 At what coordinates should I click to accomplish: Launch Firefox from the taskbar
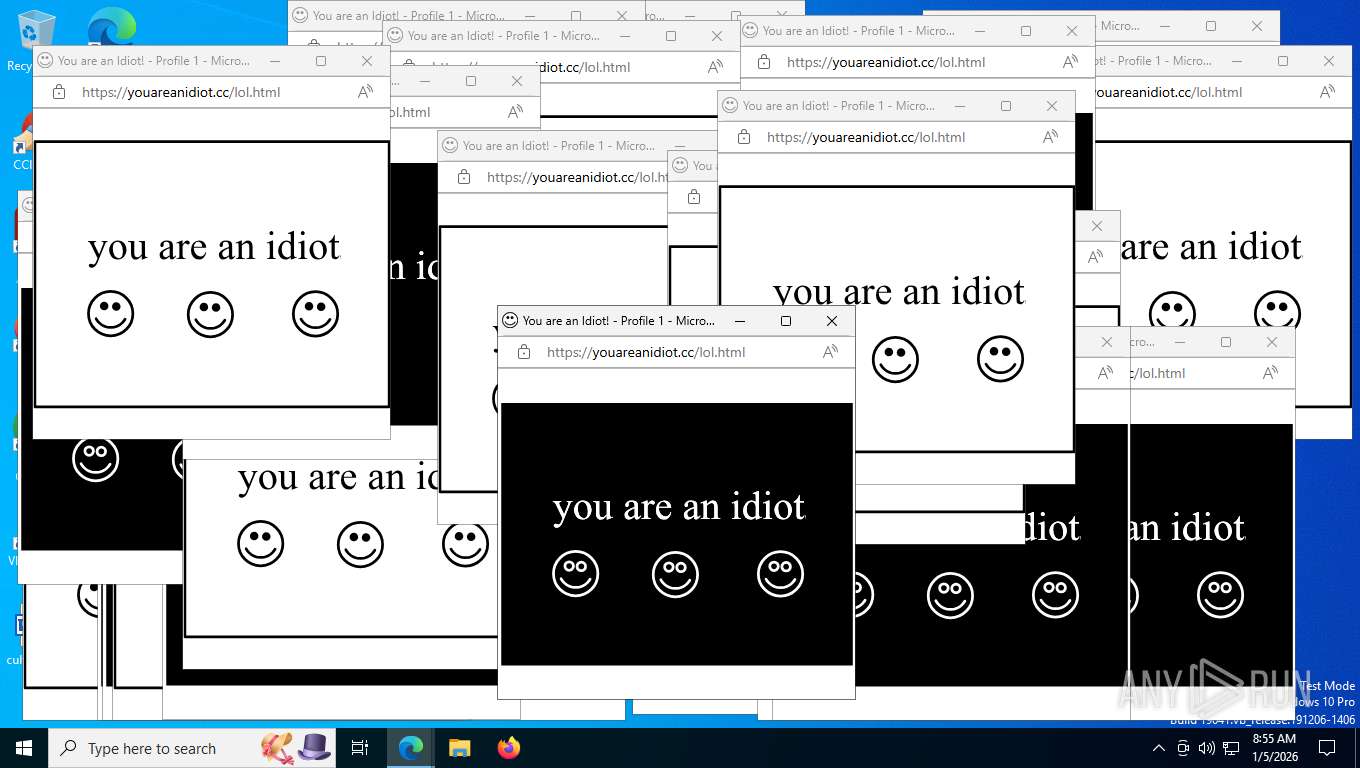pyautogui.click(x=508, y=748)
